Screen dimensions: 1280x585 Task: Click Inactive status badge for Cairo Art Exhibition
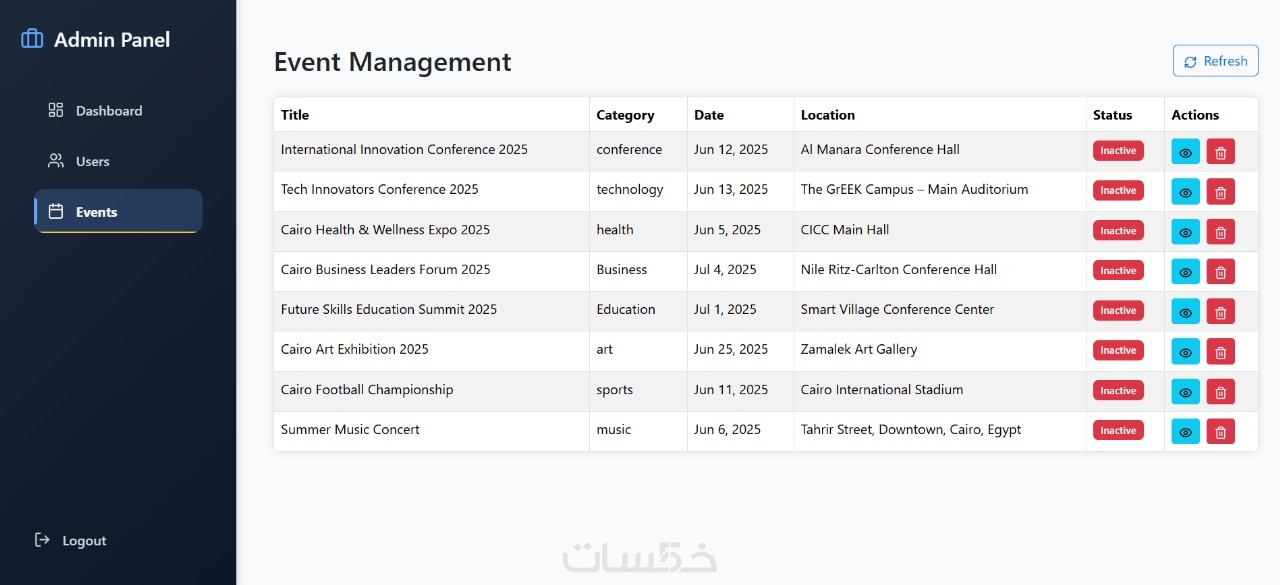pyautogui.click(x=1118, y=350)
